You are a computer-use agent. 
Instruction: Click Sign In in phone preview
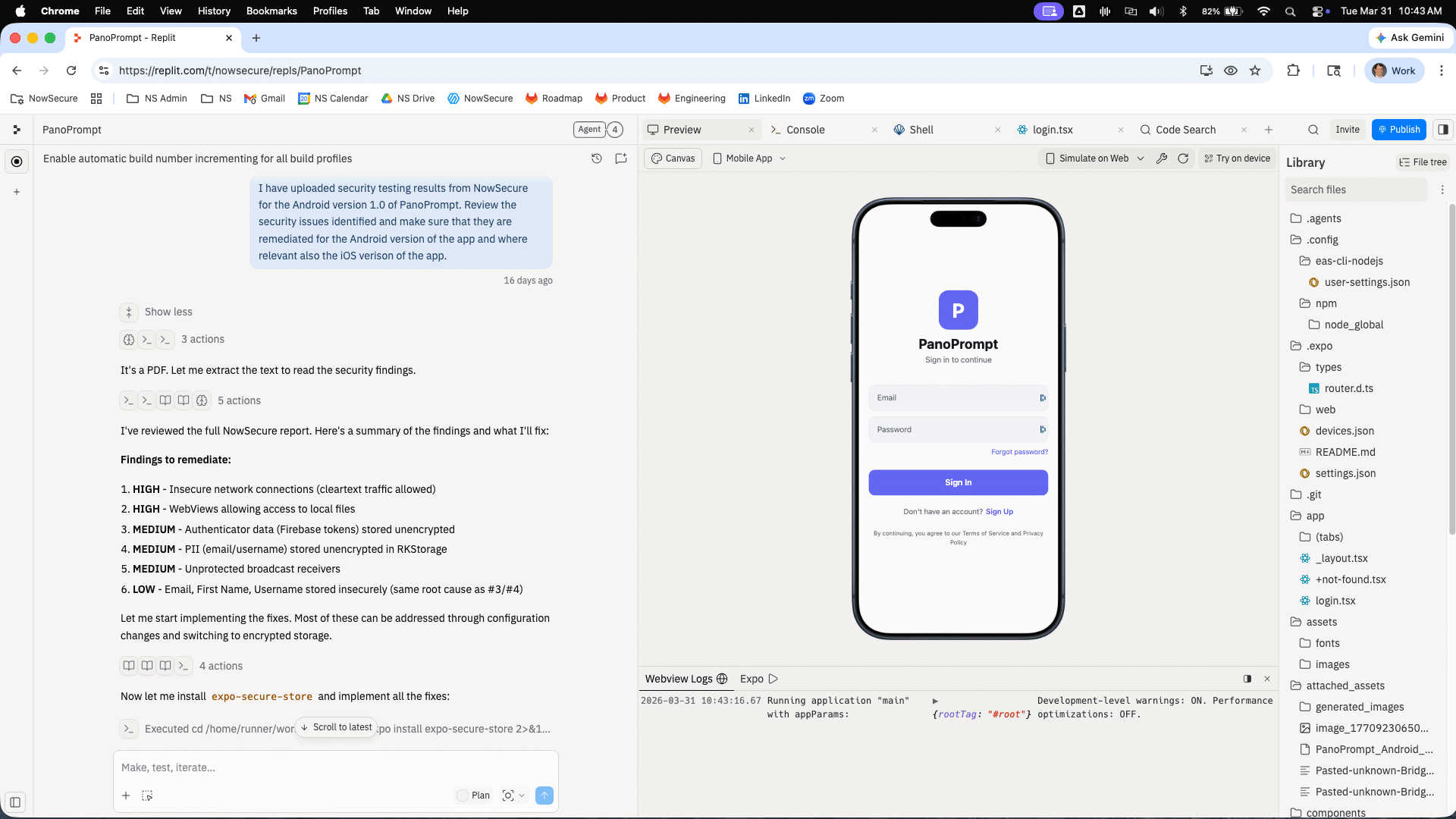pyautogui.click(x=959, y=482)
